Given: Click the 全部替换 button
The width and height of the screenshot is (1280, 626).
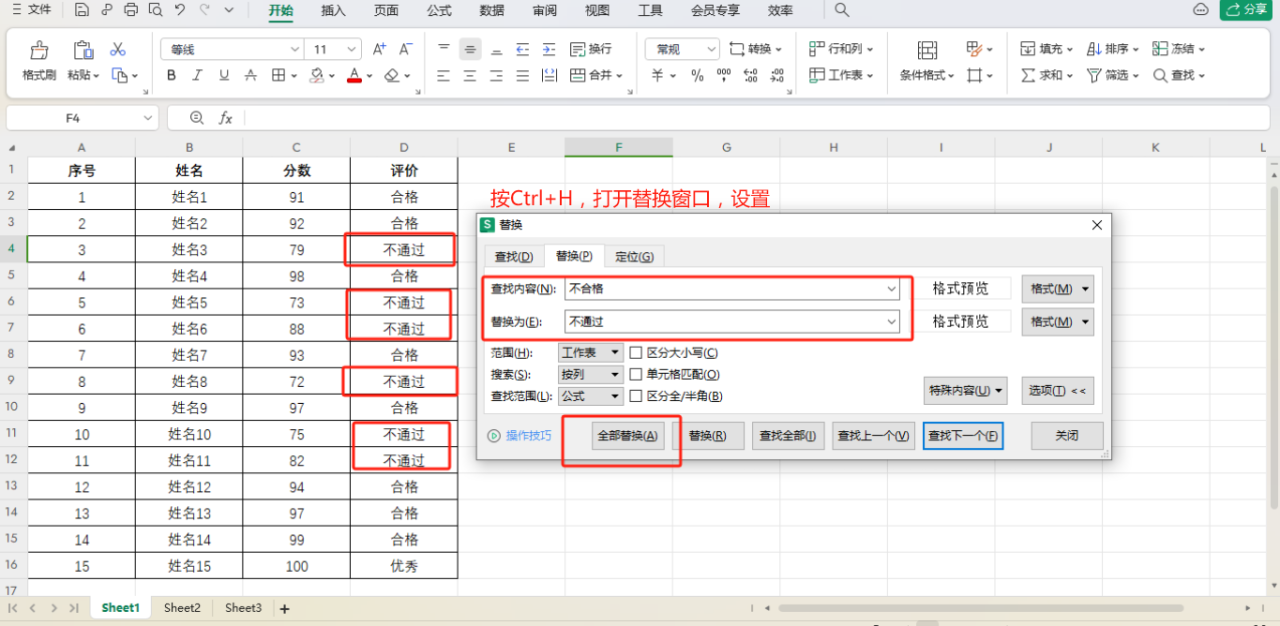Looking at the screenshot, I should (x=628, y=436).
